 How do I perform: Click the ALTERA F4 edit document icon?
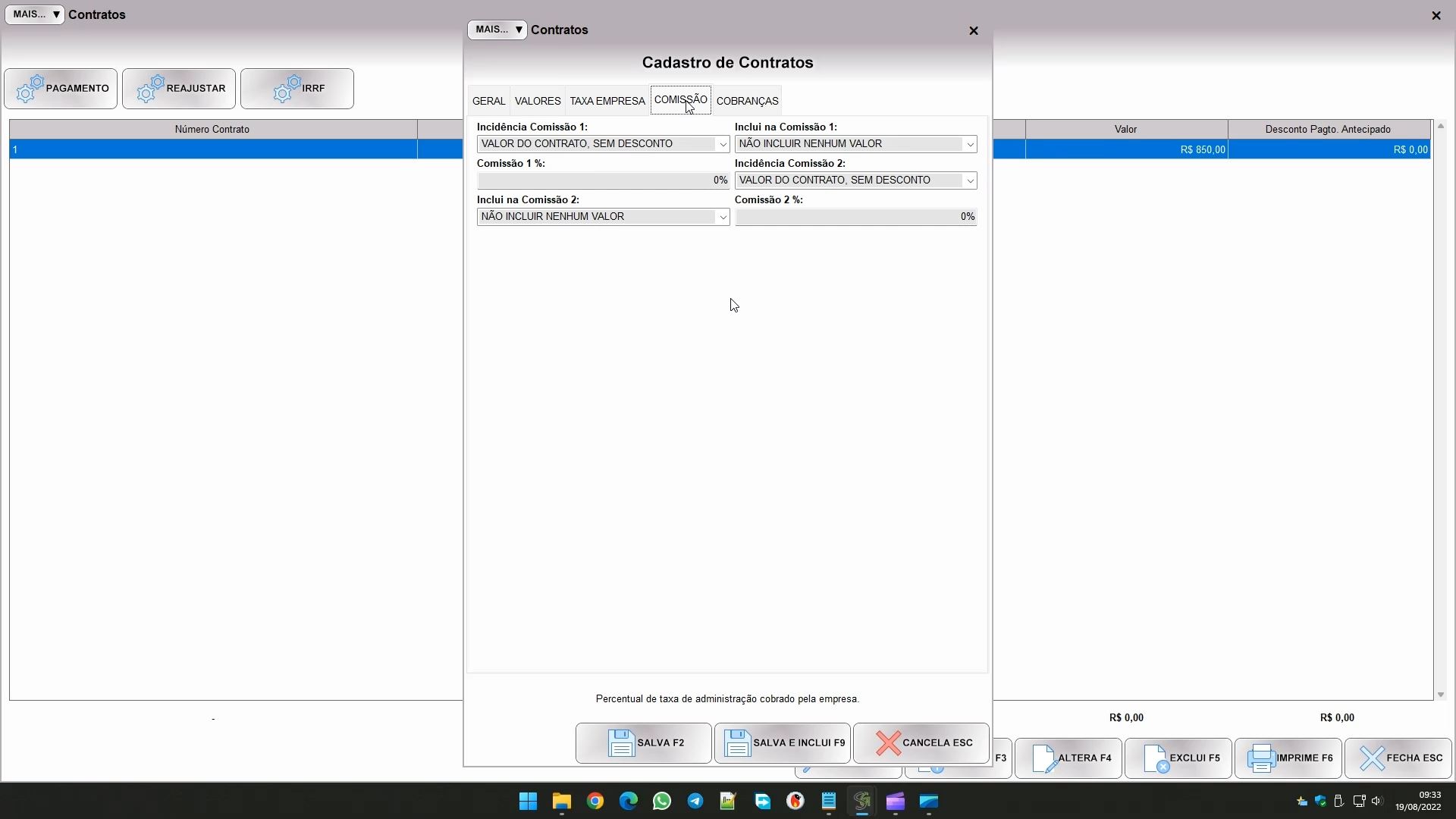tap(1044, 758)
